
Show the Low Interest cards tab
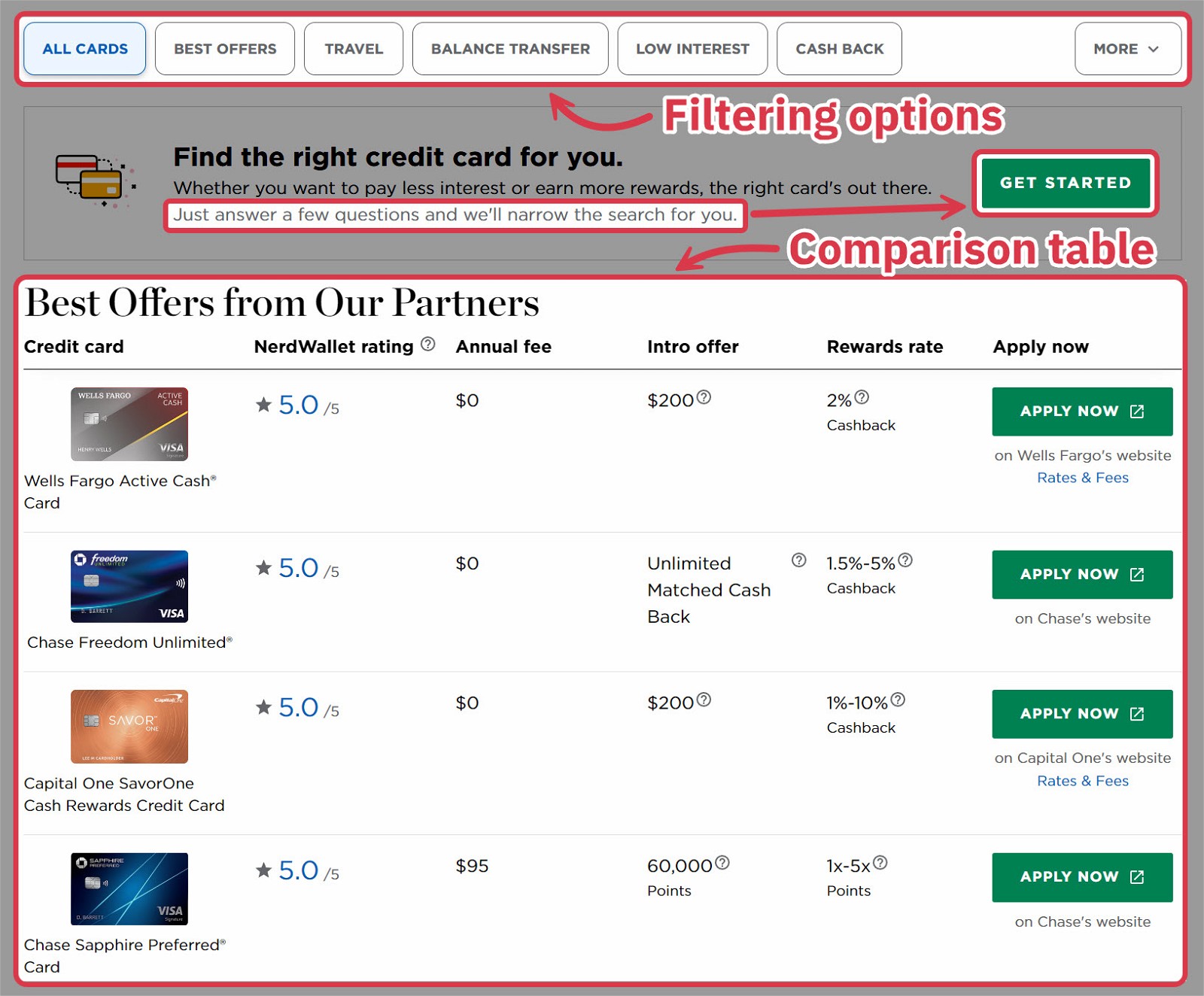[692, 49]
